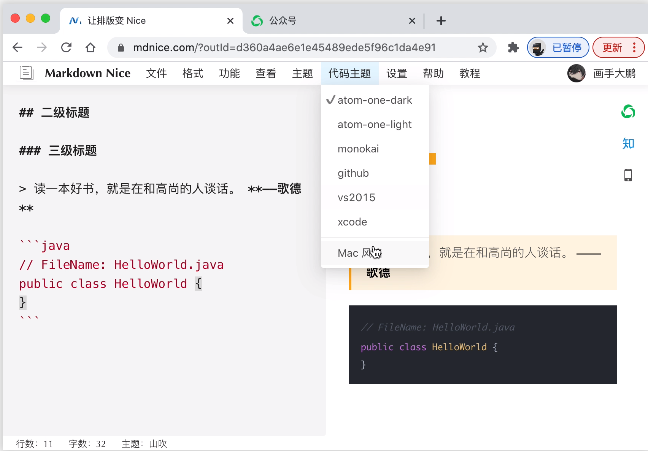The image size is (648, 451).
Task: Pick the xcode code theme
Action: (375, 222)
